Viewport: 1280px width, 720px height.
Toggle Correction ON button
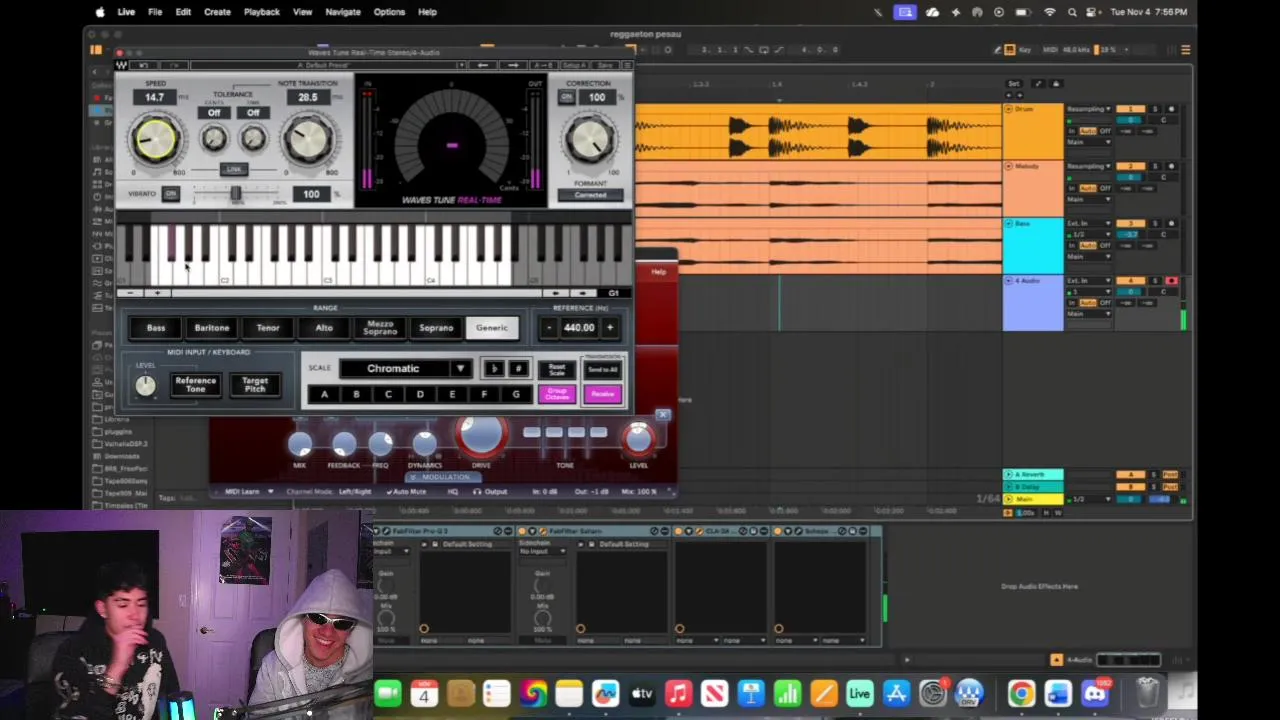coord(566,97)
